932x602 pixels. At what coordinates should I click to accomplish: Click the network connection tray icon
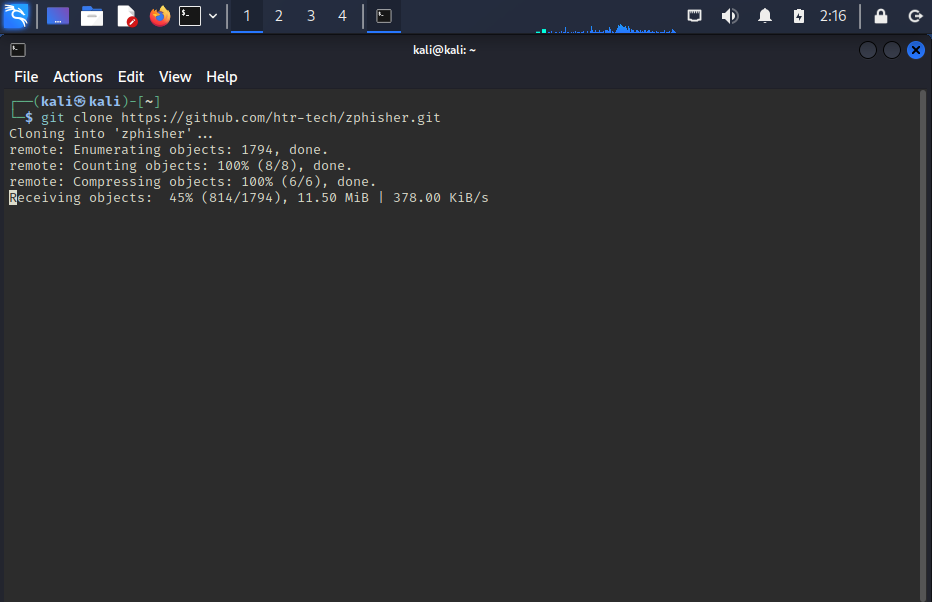(694, 16)
